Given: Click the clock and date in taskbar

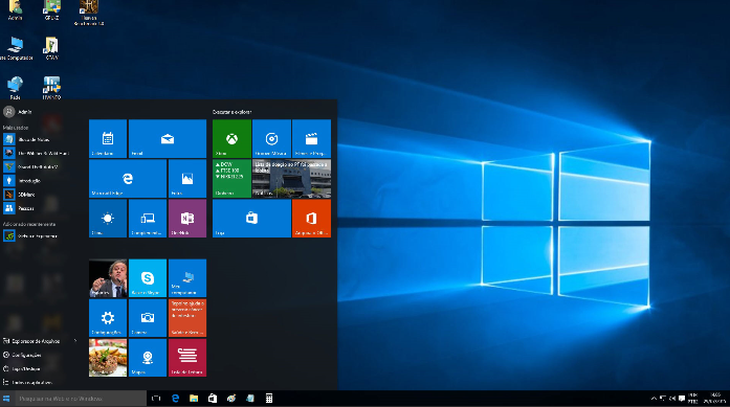Looking at the screenshot, I should (x=715, y=398).
